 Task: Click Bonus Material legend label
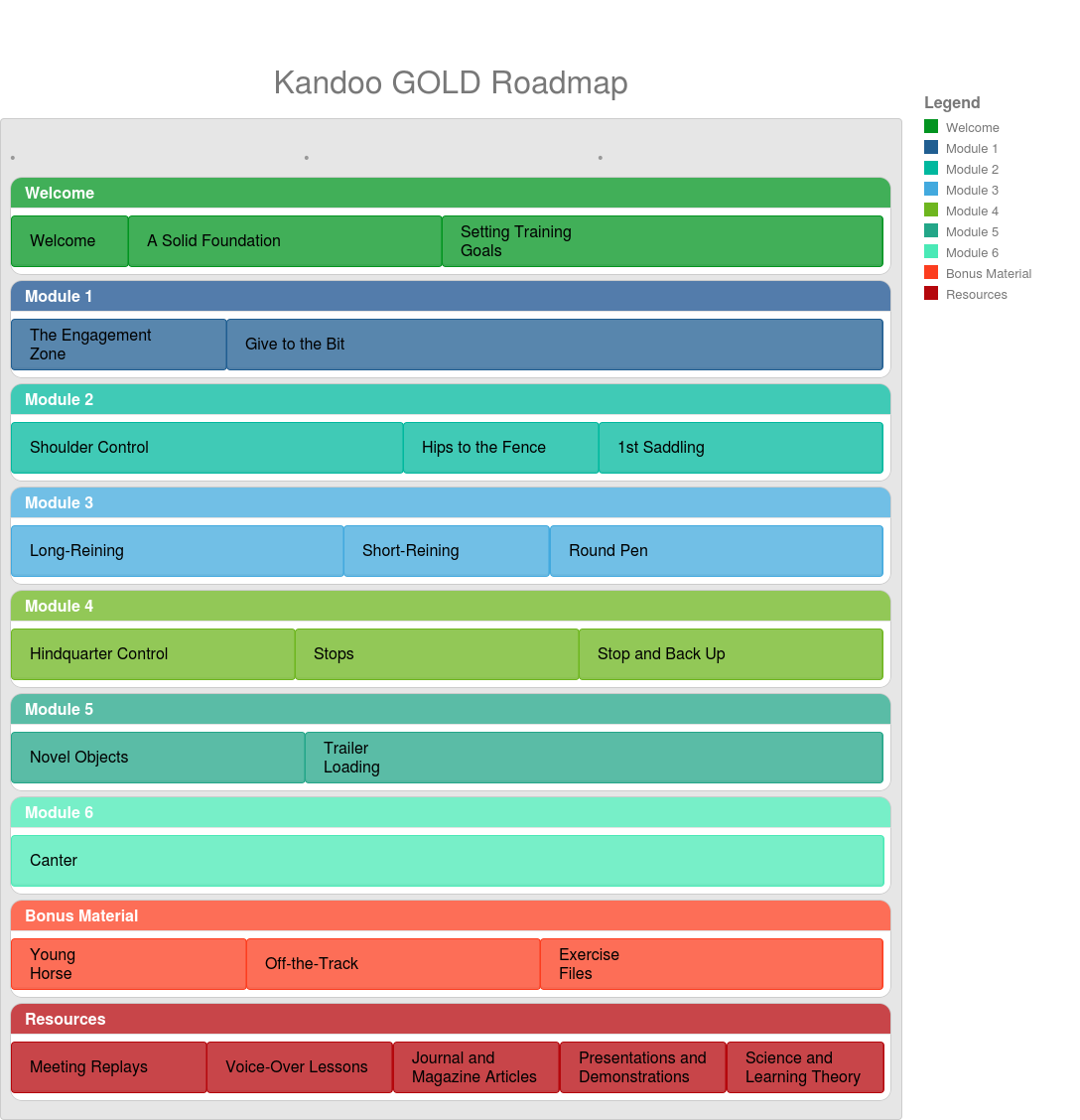point(989,274)
